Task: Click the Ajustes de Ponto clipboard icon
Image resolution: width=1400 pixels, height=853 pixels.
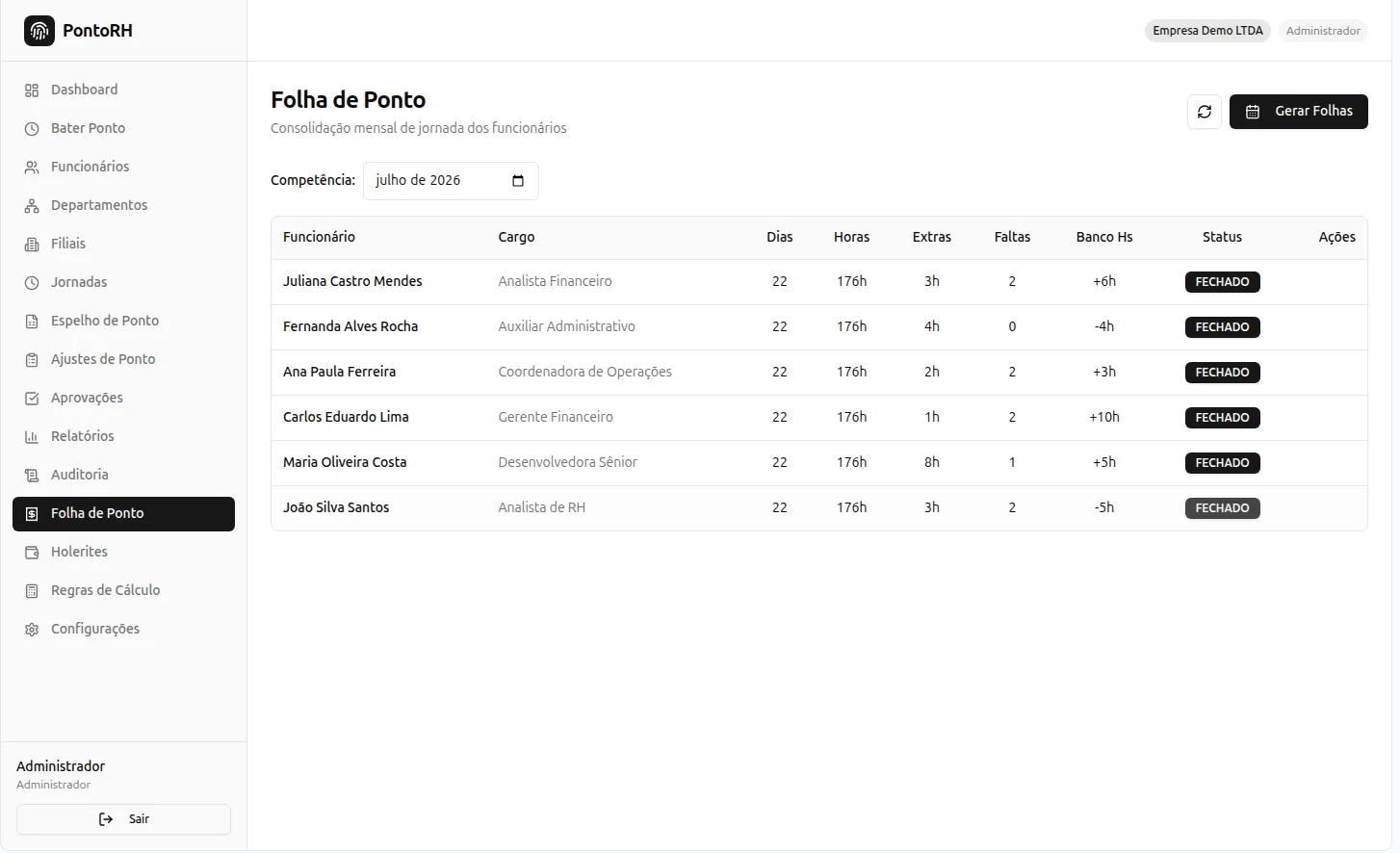Action: [32, 359]
